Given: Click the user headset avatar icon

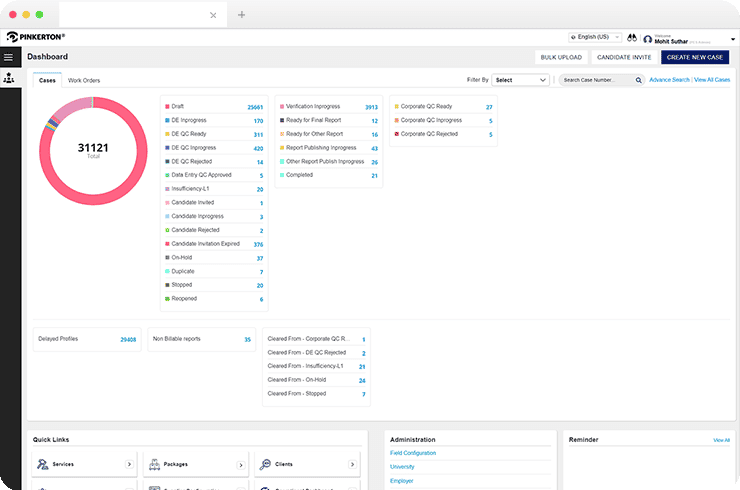Looking at the screenshot, I should (648, 39).
